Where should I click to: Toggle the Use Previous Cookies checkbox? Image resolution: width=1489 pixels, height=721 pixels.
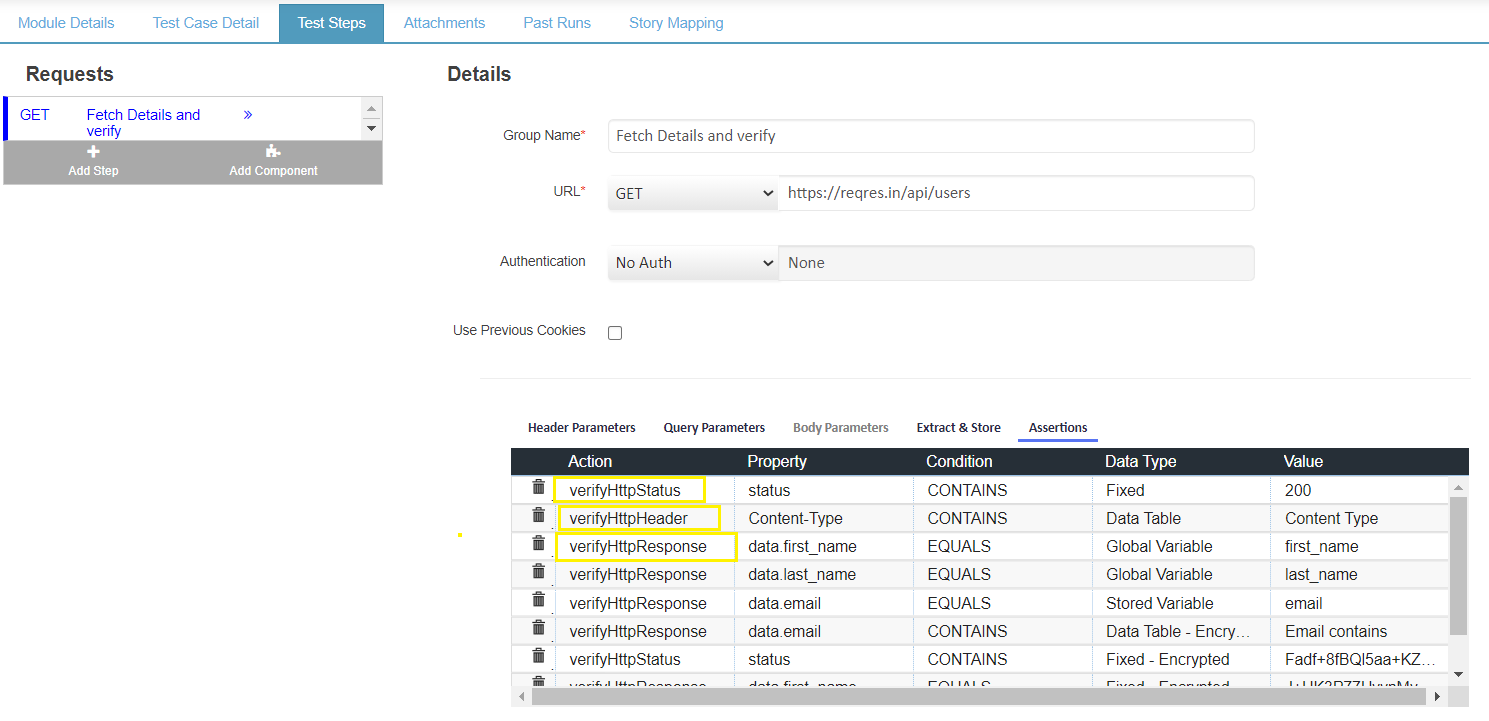615,333
